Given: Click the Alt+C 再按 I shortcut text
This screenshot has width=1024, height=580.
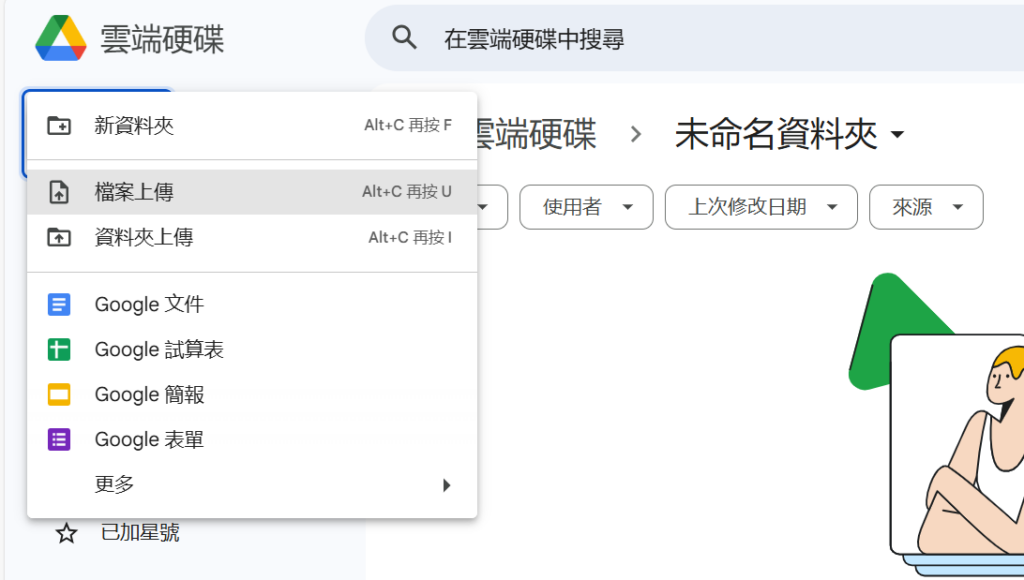Looking at the screenshot, I should (x=410, y=237).
